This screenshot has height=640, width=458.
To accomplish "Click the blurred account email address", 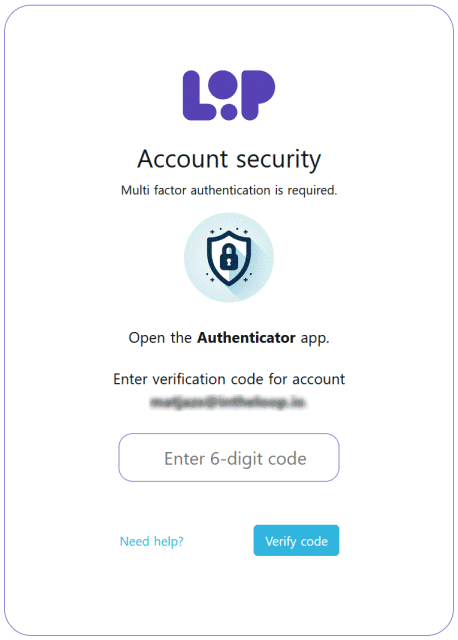I will pyautogui.click(x=228, y=403).
